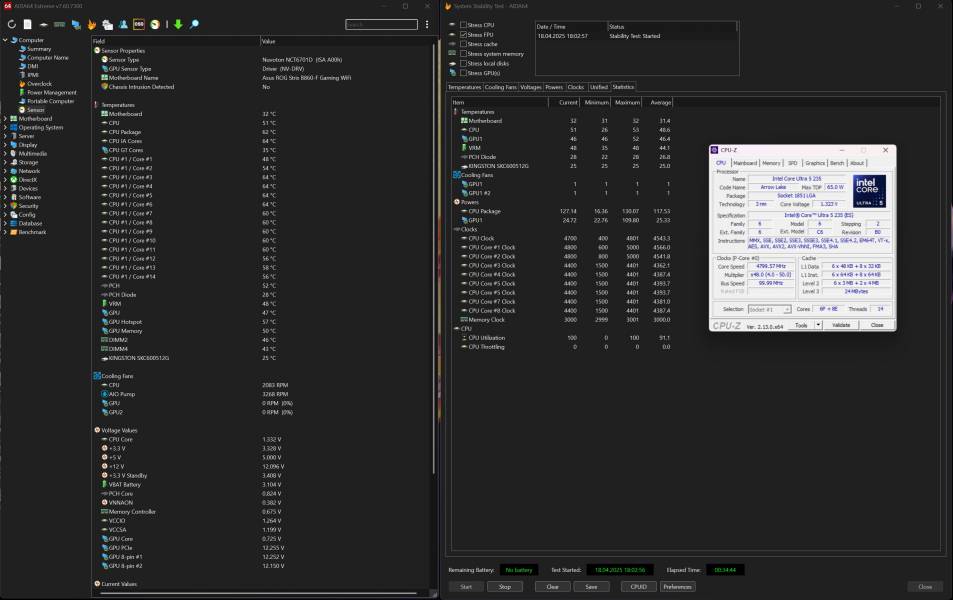Switch to Voltages tab in Stability Test

pyautogui.click(x=531, y=87)
